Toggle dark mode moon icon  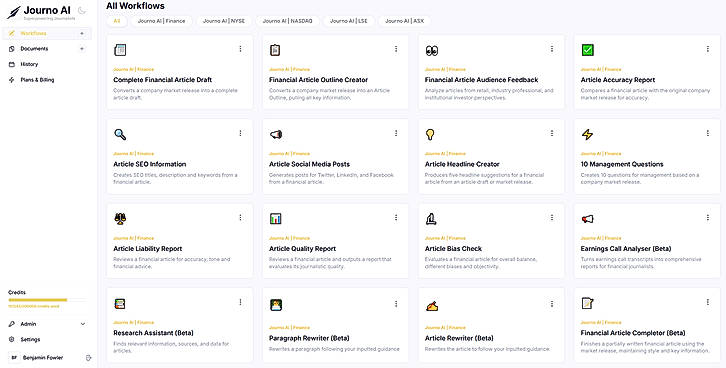(x=82, y=10)
